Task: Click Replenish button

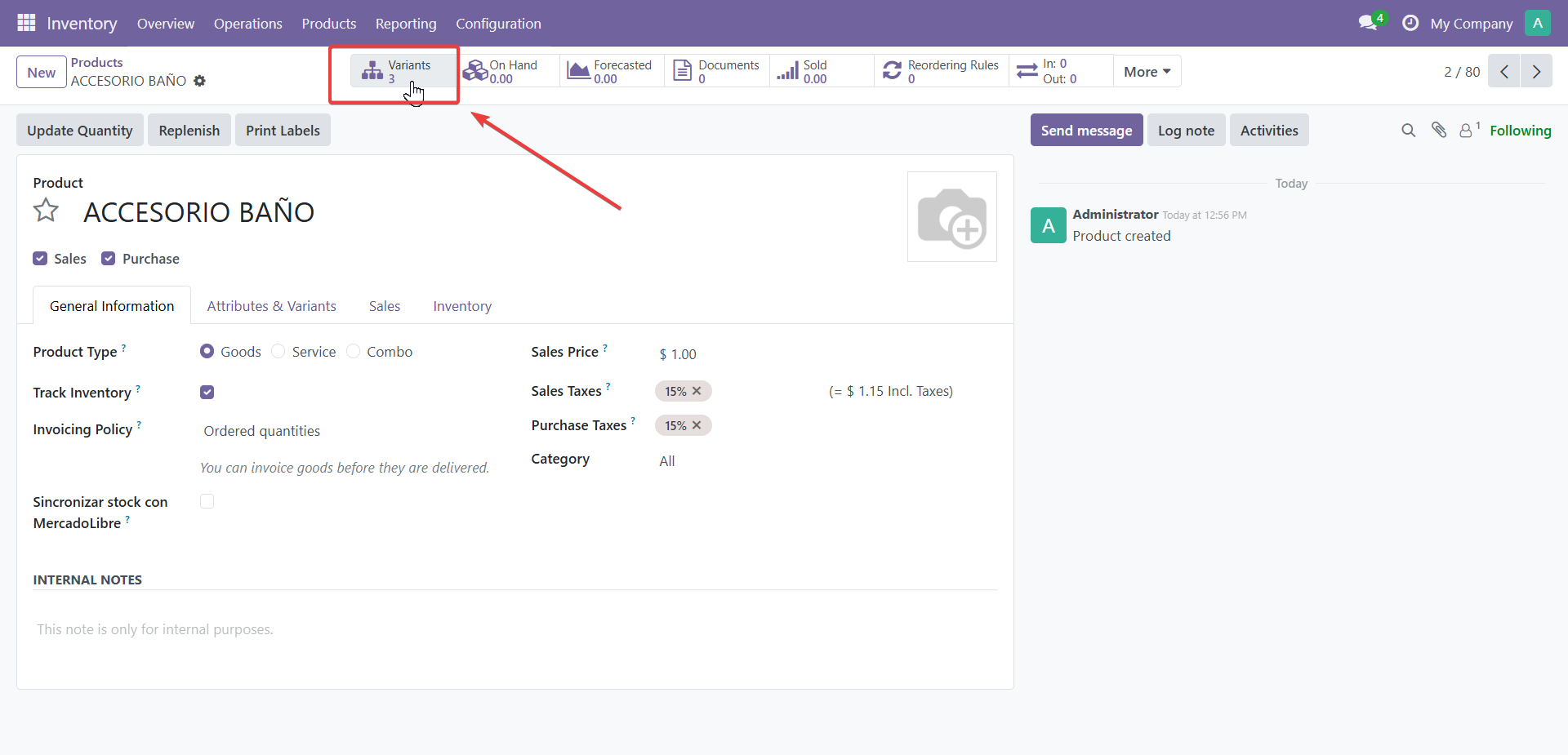Action: click(189, 131)
